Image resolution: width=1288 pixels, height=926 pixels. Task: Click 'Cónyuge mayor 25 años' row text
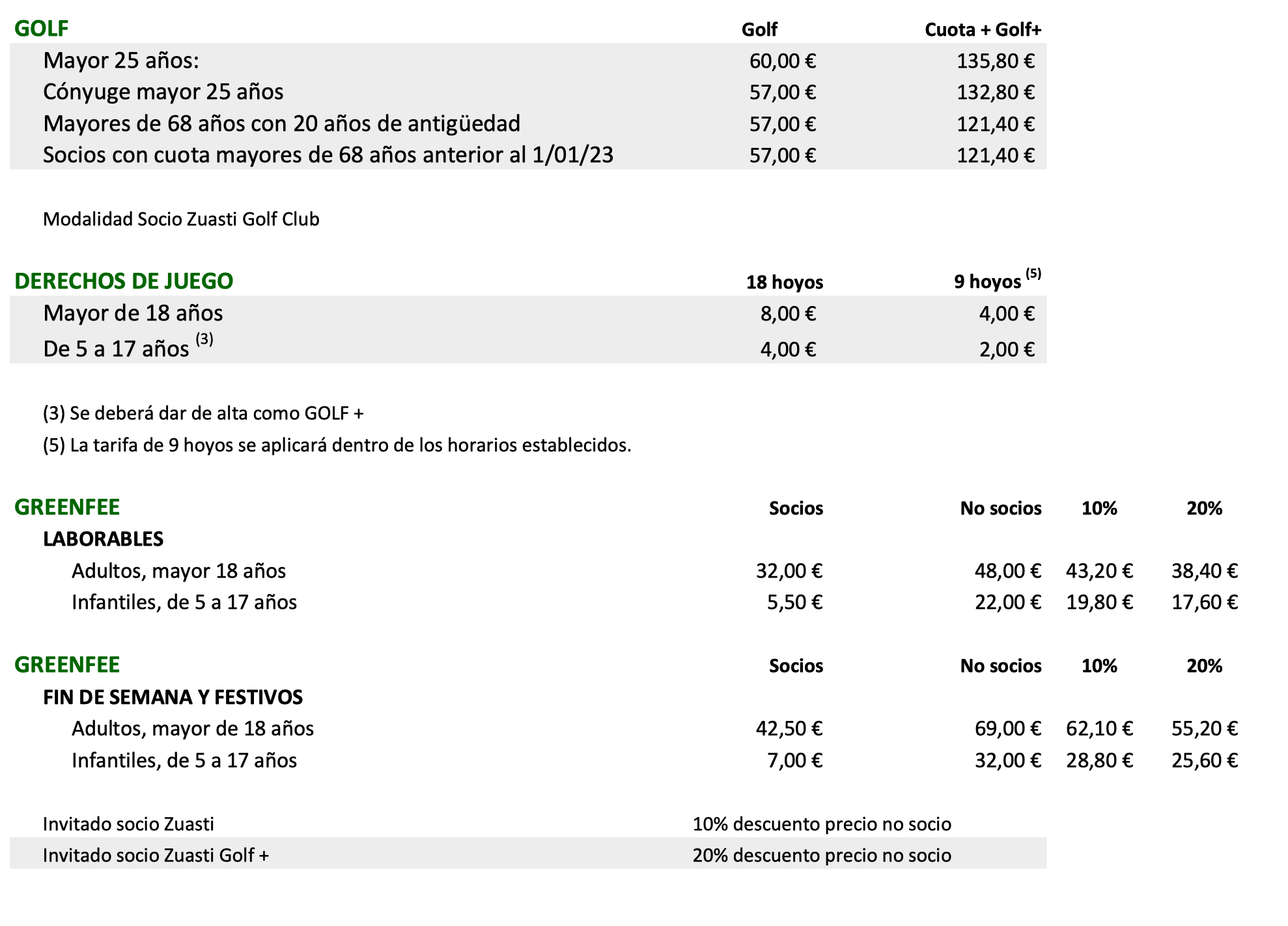[x=163, y=92]
